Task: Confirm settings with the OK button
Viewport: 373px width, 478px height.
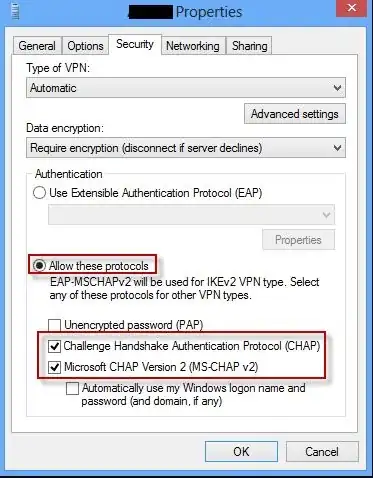Action: pos(241,452)
